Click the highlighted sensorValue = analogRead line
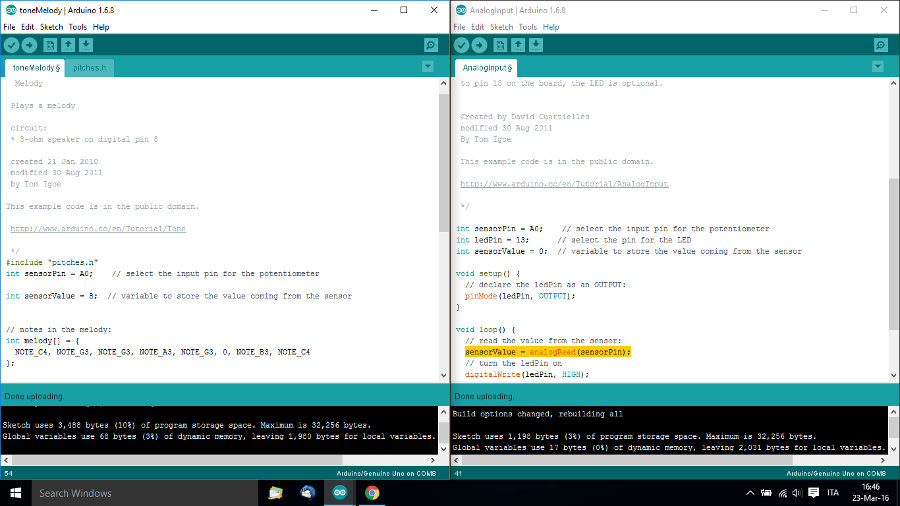 coord(548,352)
